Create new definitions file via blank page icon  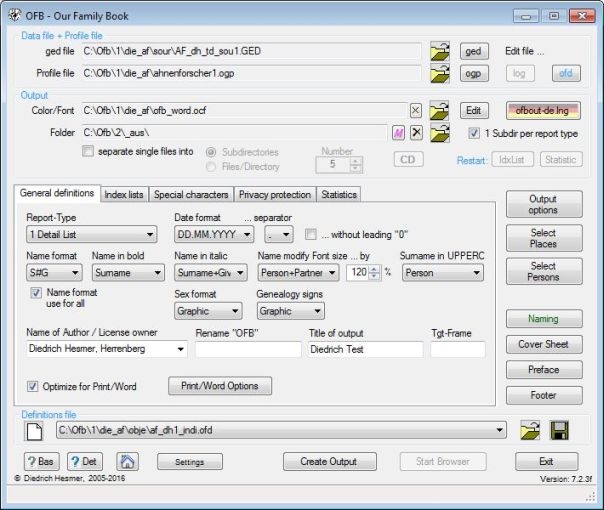click(35, 430)
